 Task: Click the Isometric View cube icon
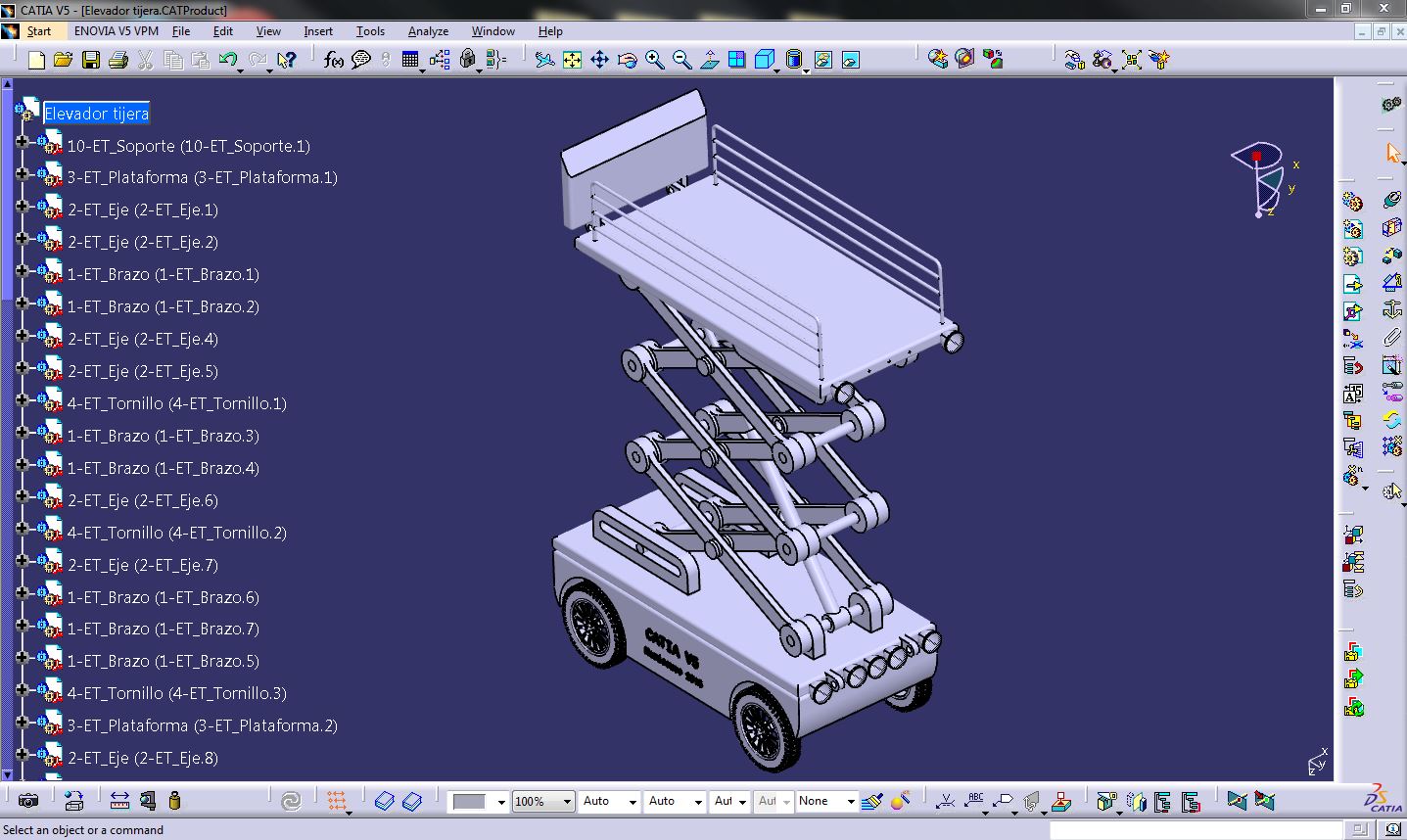click(x=765, y=61)
